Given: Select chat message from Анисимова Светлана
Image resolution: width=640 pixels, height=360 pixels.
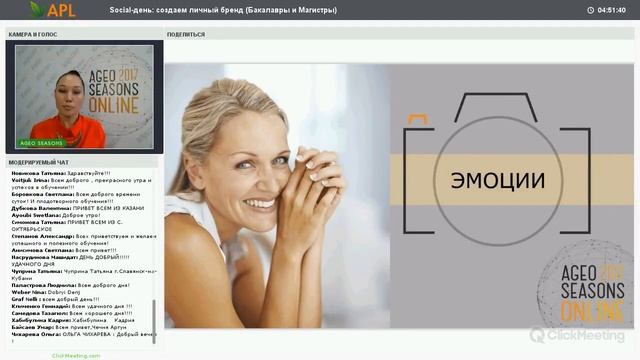Looking at the screenshot, I should [x=64, y=250].
